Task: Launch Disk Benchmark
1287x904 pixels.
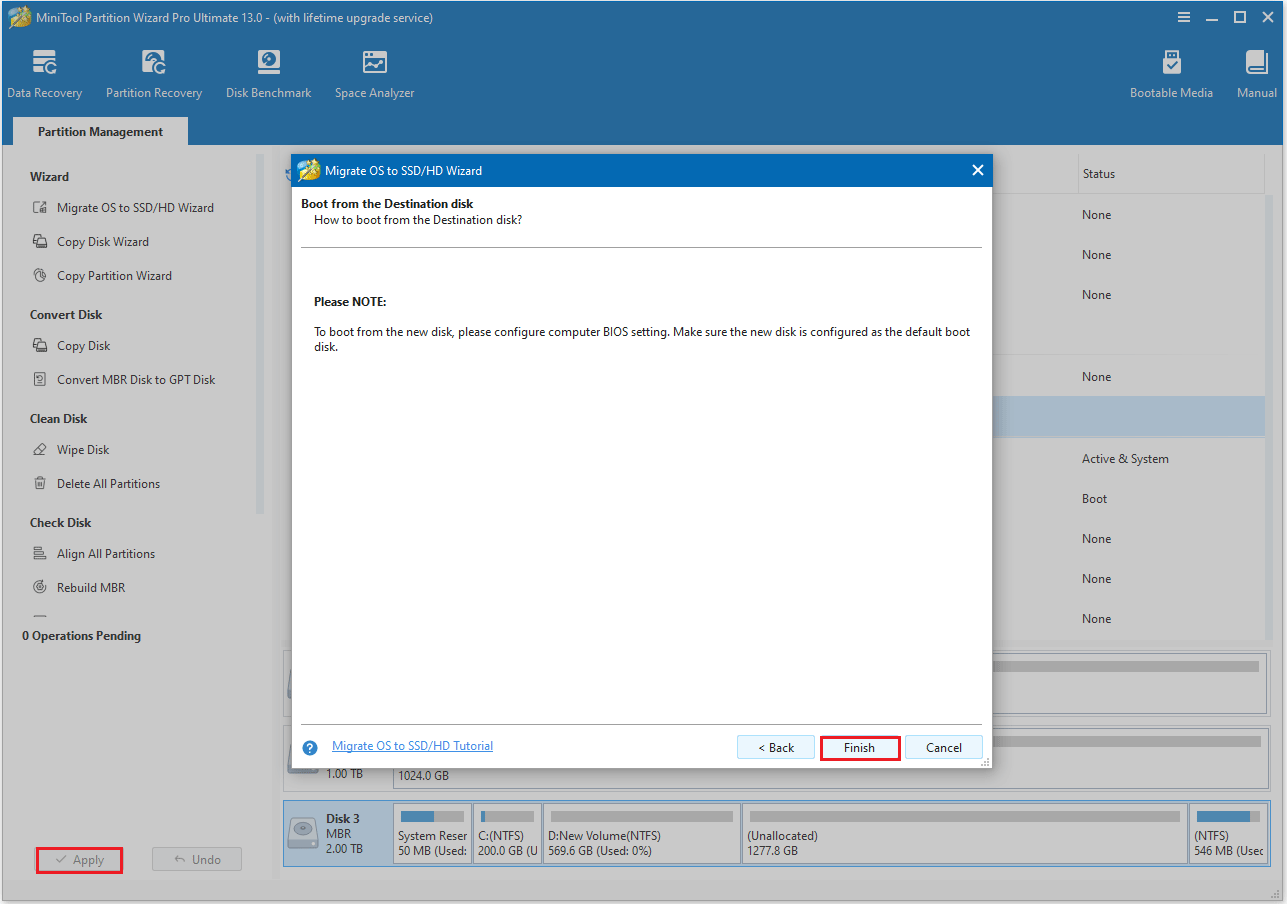Action: [x=268, y=70]
